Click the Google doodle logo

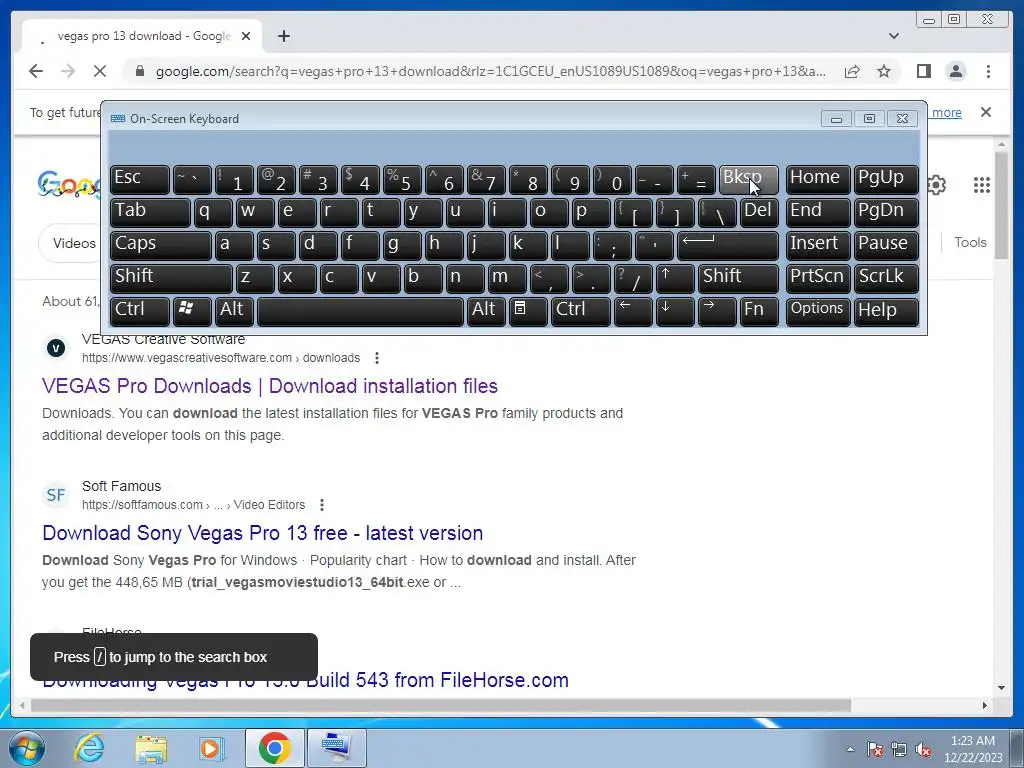[x=69, y=185]
